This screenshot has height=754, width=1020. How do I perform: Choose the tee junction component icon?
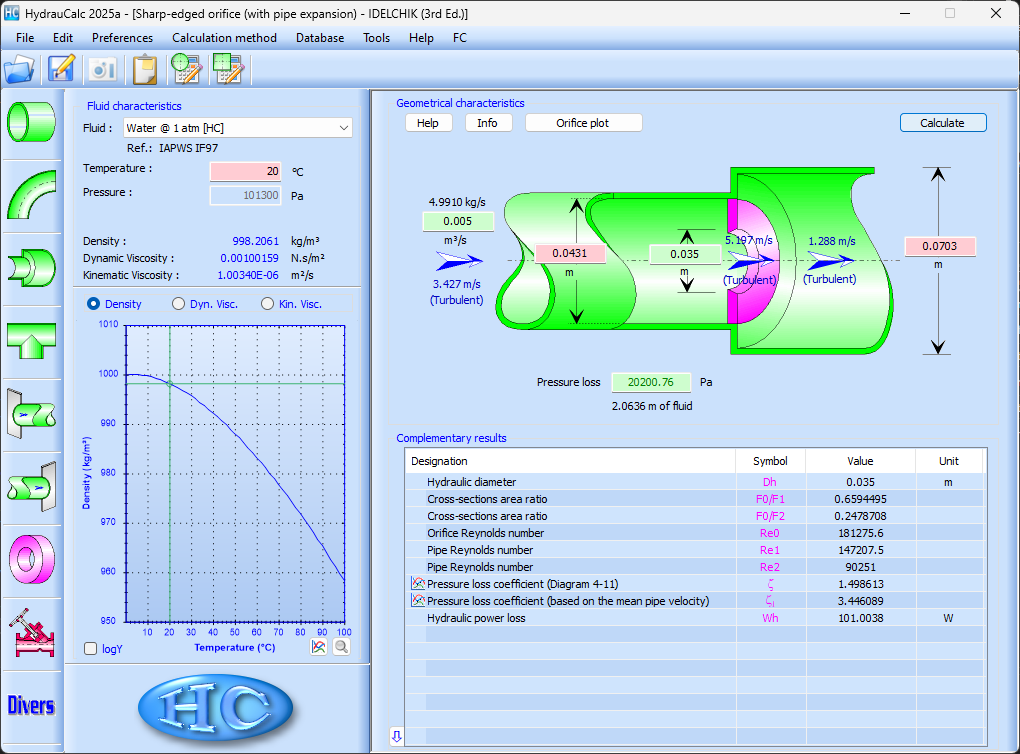[31, 341]
